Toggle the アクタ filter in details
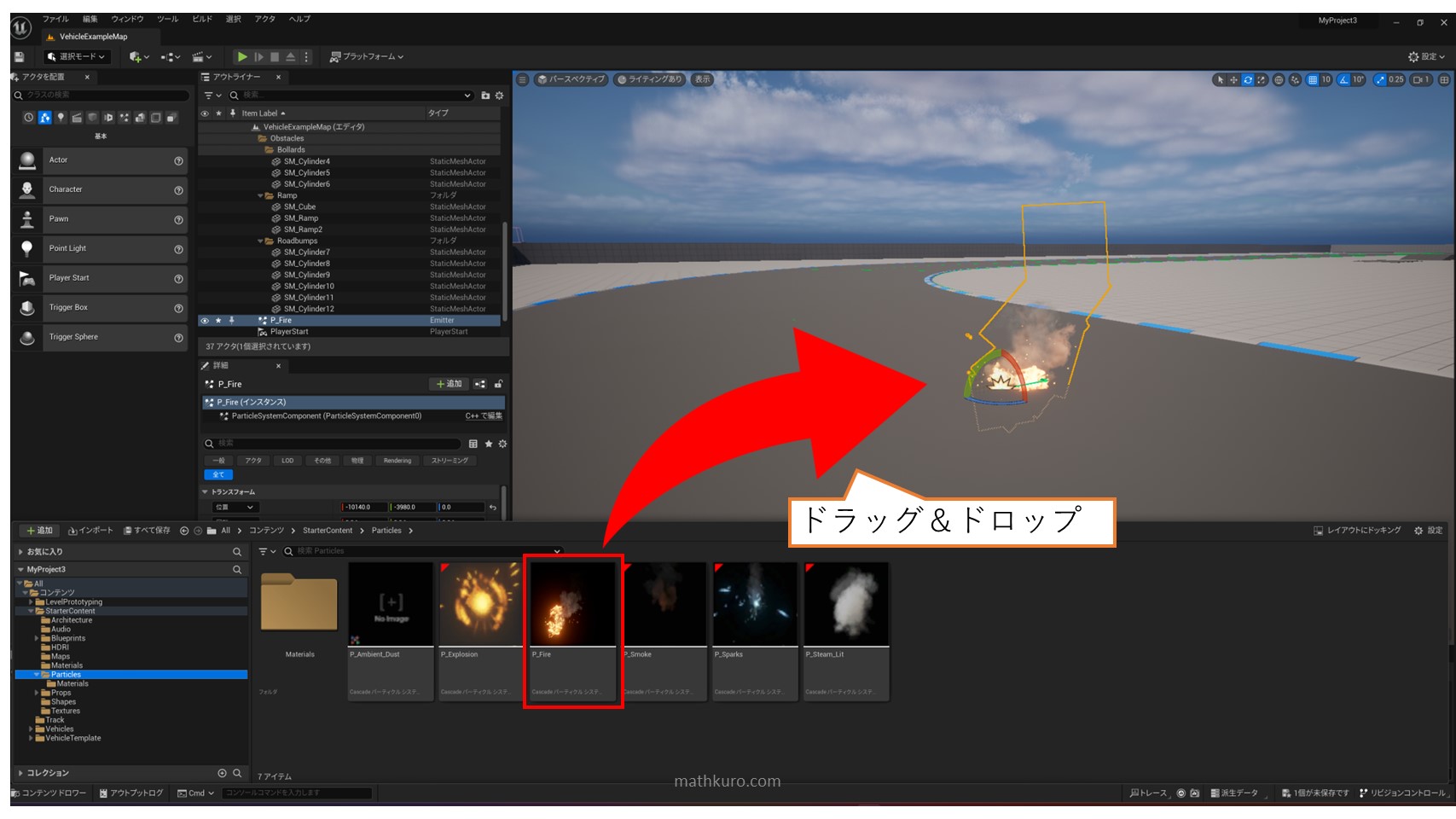The height and width of the screenshot is (819, 1456). click(x=253, y=461)
